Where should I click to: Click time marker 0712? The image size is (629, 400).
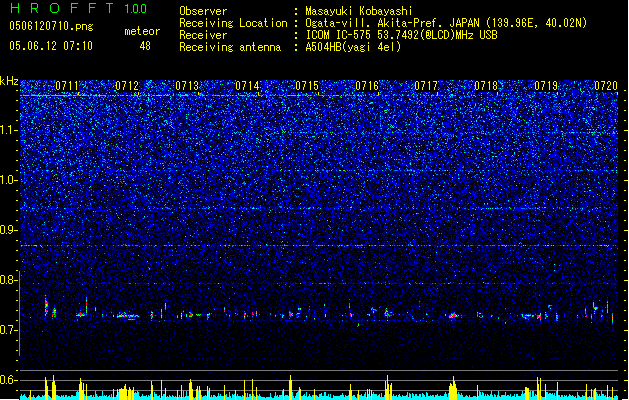pyautogui.click(x=127, y=86)
